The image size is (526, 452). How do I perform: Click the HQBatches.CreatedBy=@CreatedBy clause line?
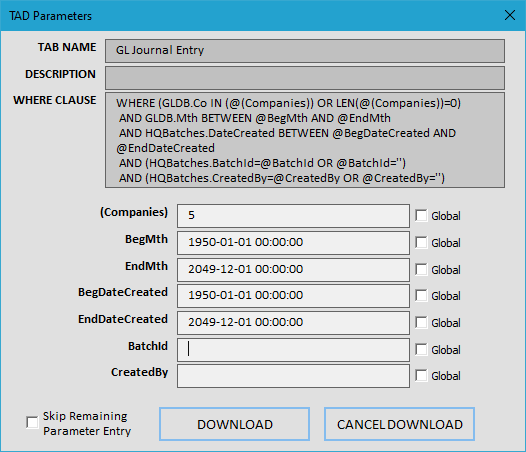pyautogui.click(x=282, y=178)
